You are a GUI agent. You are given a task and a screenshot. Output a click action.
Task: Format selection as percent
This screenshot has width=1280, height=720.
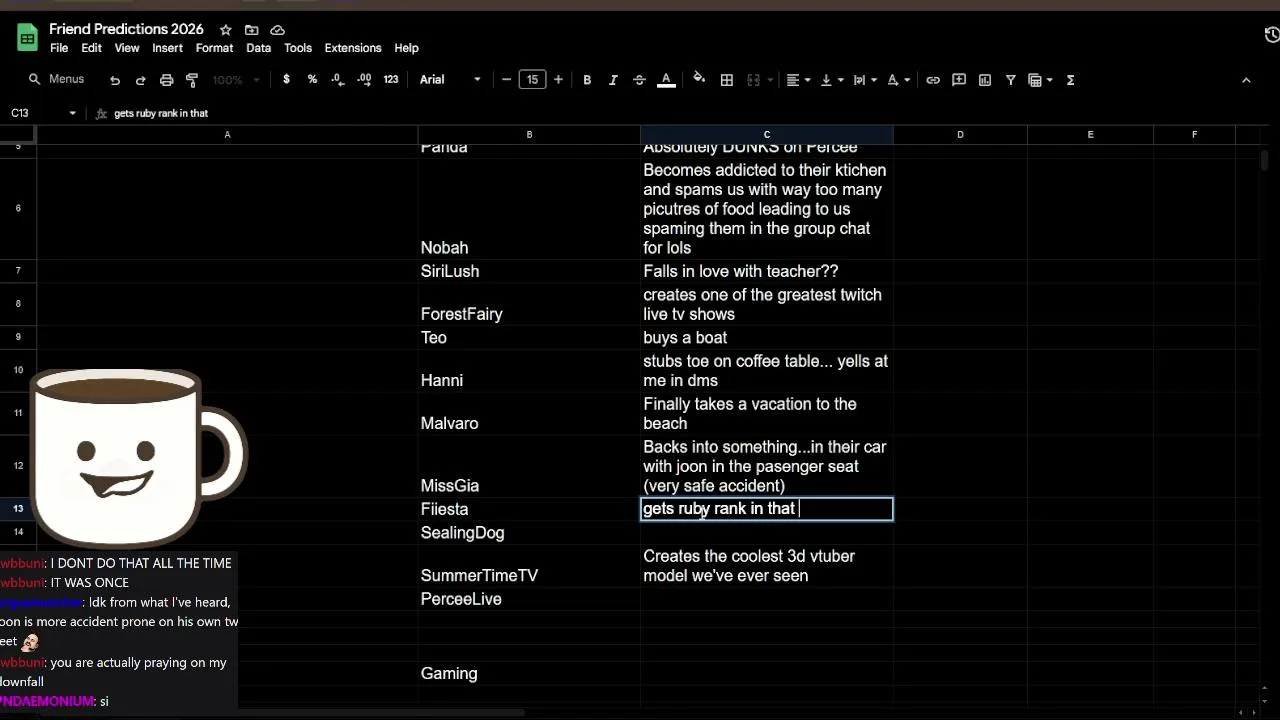click(312, 80)
